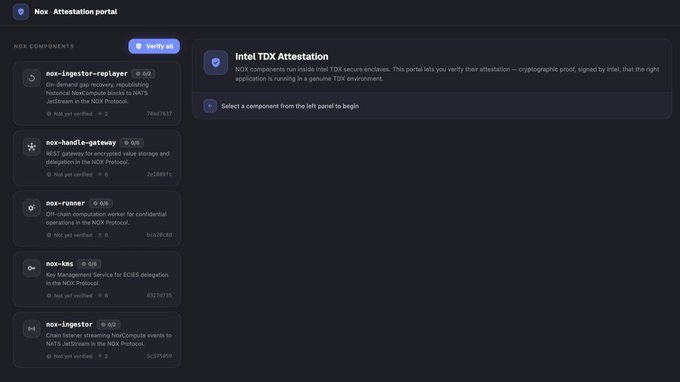Click the shield icon beside Intel TDX Attestation

click(x=216, y=62)
